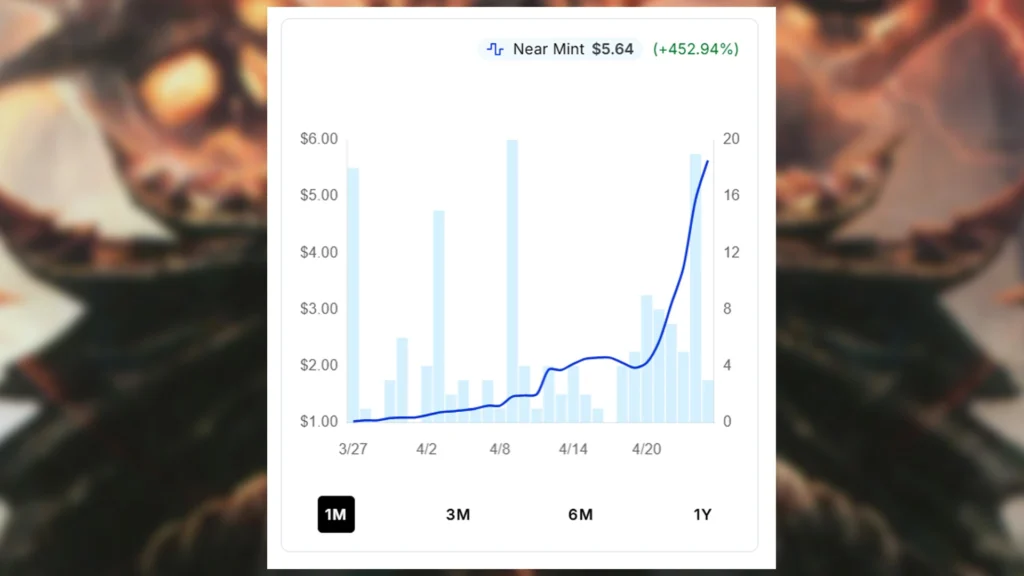Click the $1.00 price axis label
Viewport: 1024px width, 576px height.
319,421
